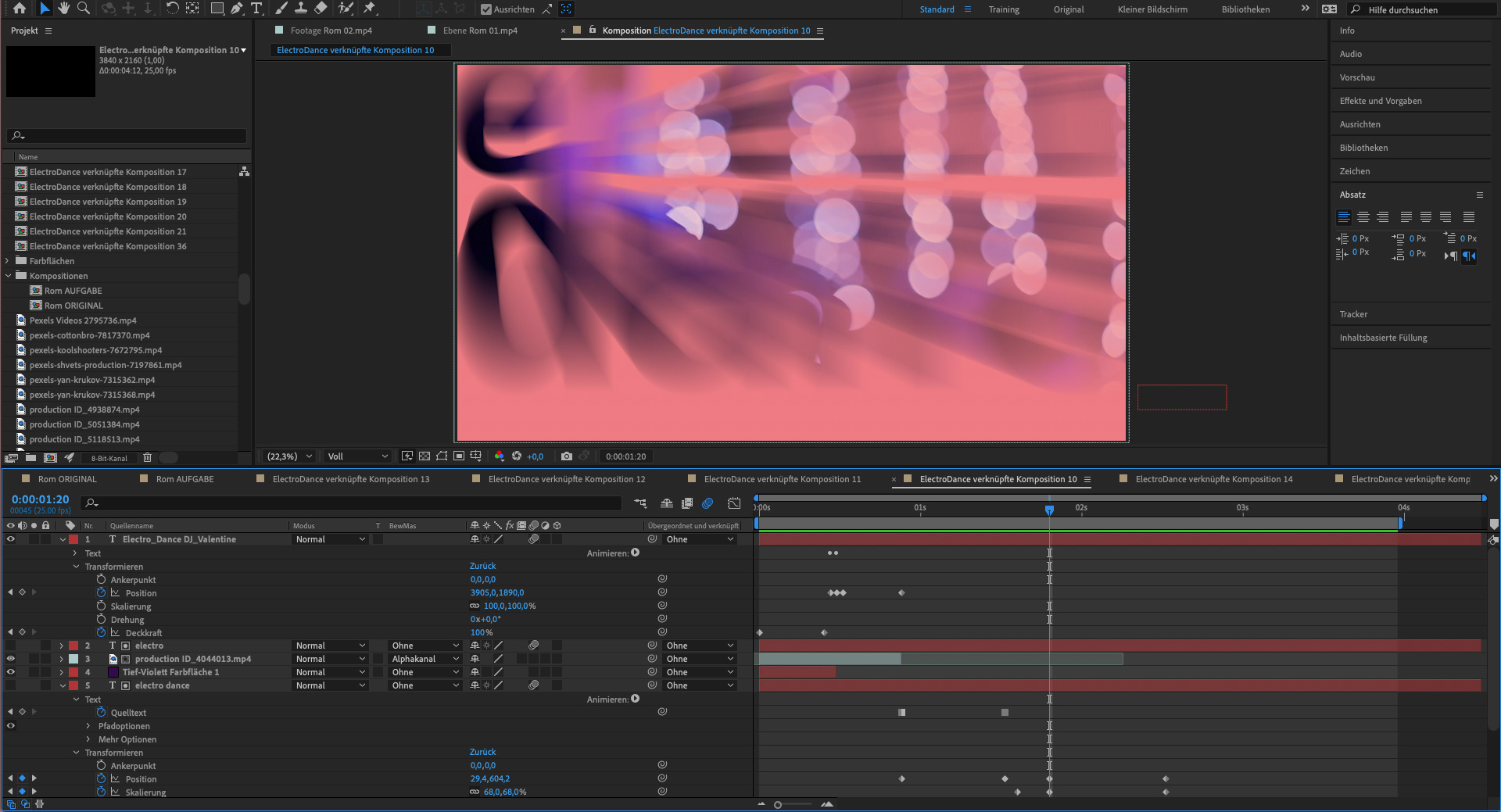Toggle the transparency grid icon in viewer
1501x812 pixels.
(x=425, y=456)
